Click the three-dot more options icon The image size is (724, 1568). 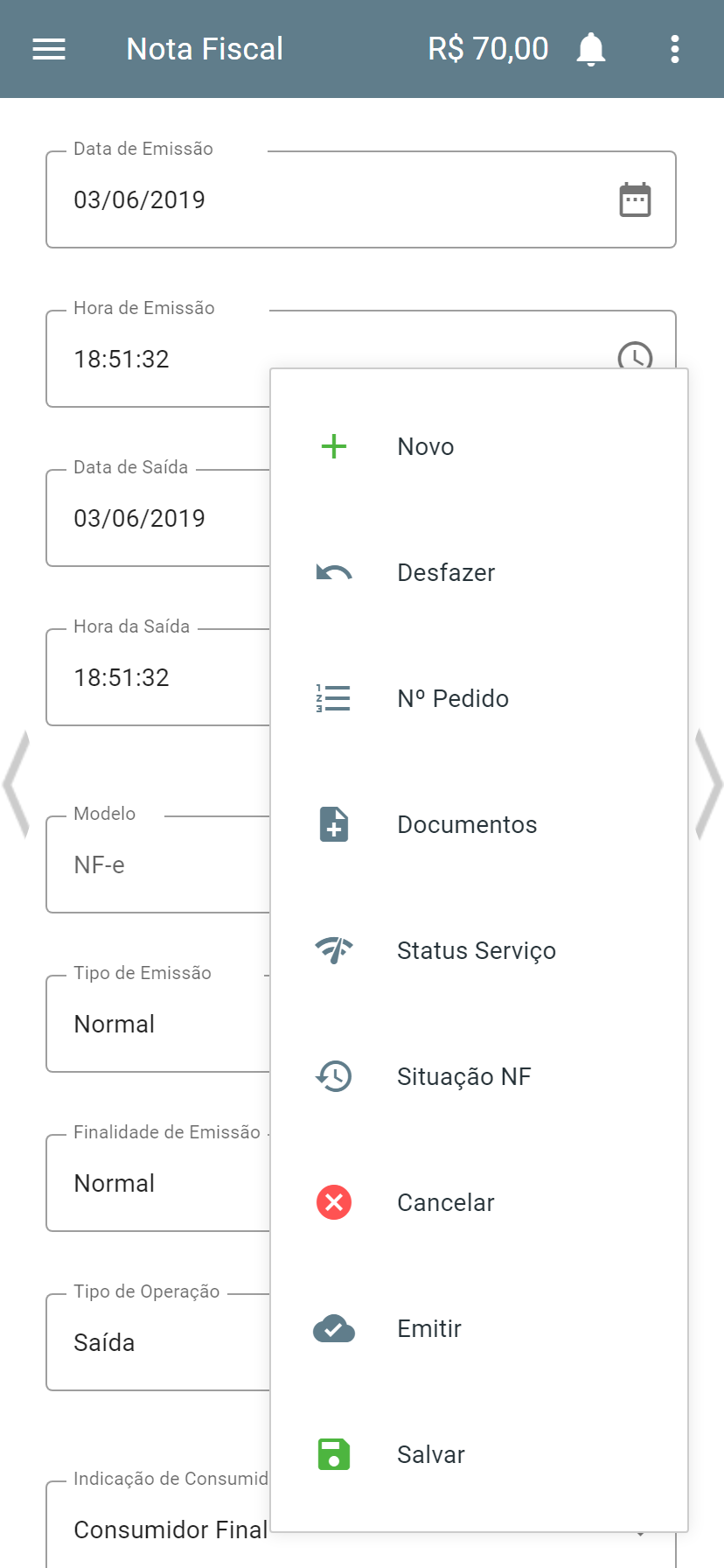674,49
